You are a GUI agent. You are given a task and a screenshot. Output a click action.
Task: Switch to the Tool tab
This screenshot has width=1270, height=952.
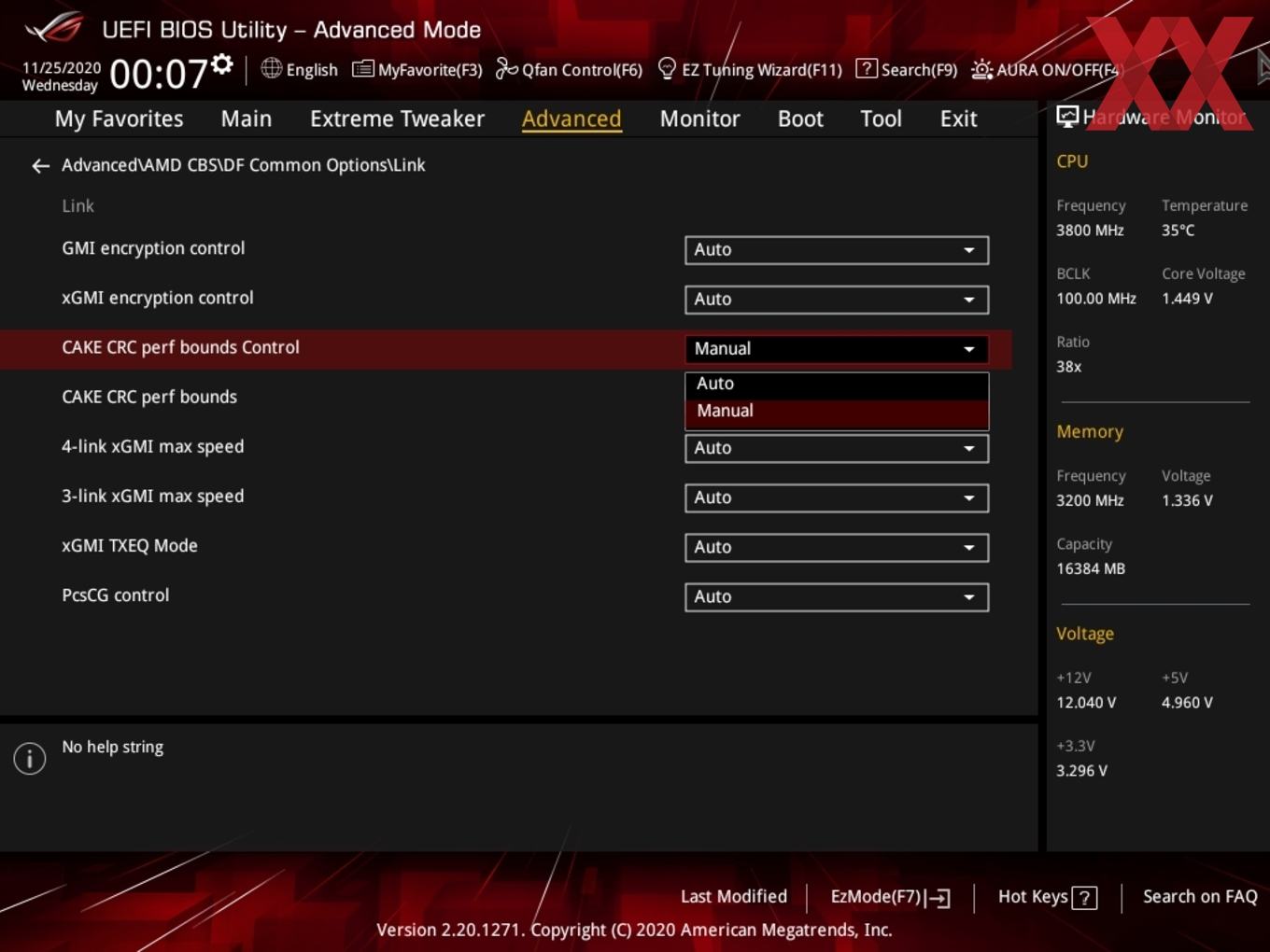[881, 119]
